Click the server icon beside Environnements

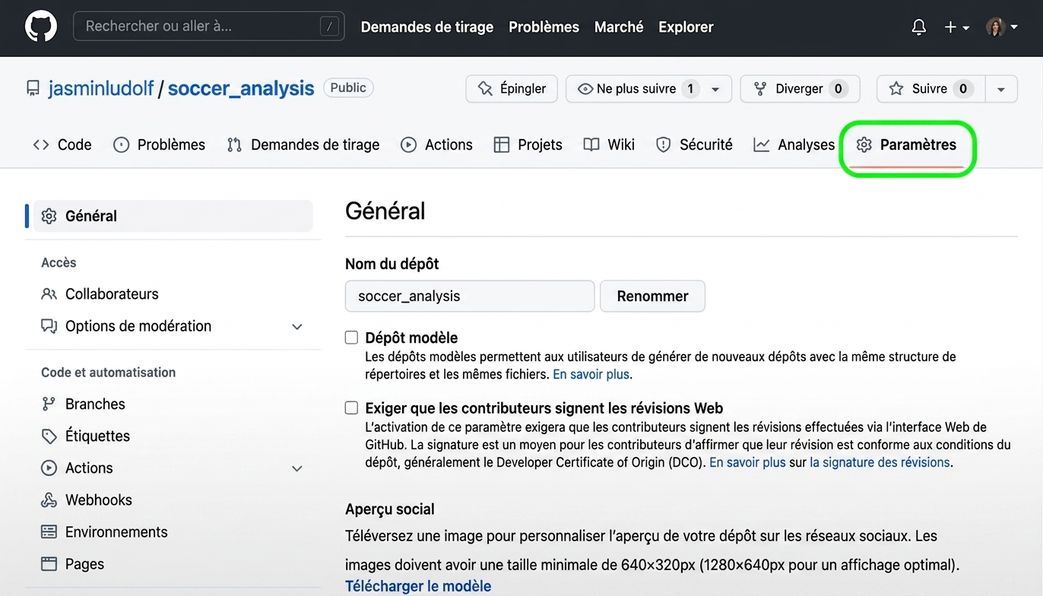pos(49,531)
